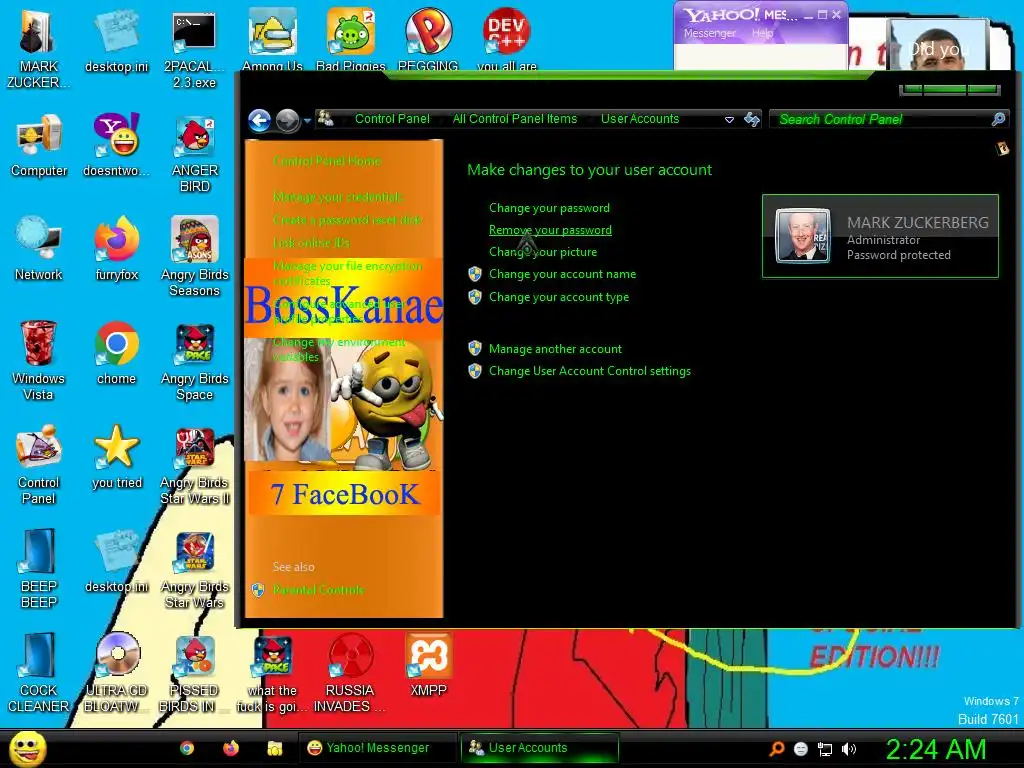Switch to Yahoo! Messenger taskbar button
Viewport: 1024px width, 768px height.
click(x=377, y=748)
